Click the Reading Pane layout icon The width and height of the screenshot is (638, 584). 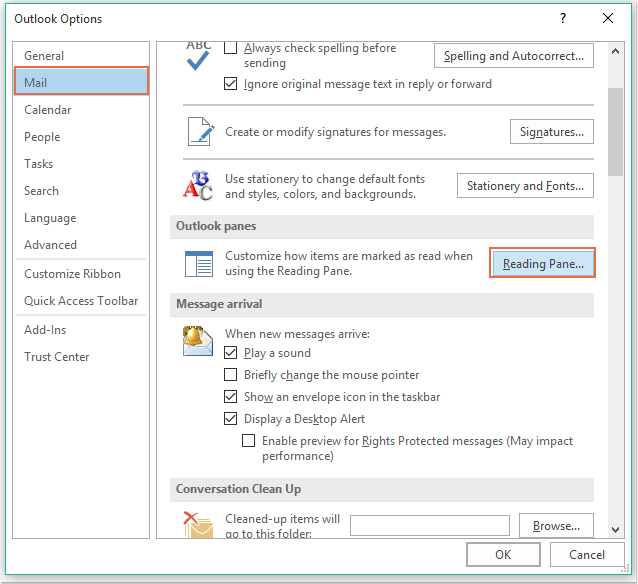click(198, 264)
